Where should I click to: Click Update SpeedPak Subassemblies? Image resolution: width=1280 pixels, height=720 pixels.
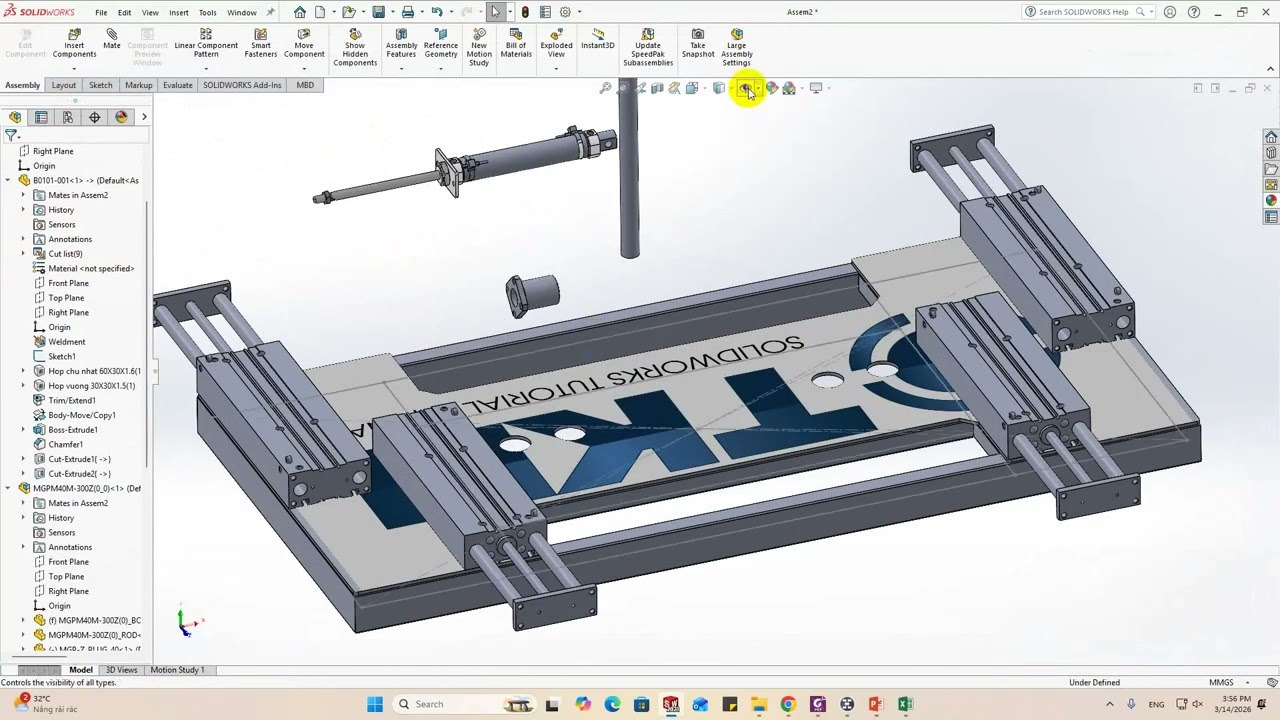coord(648,47)
